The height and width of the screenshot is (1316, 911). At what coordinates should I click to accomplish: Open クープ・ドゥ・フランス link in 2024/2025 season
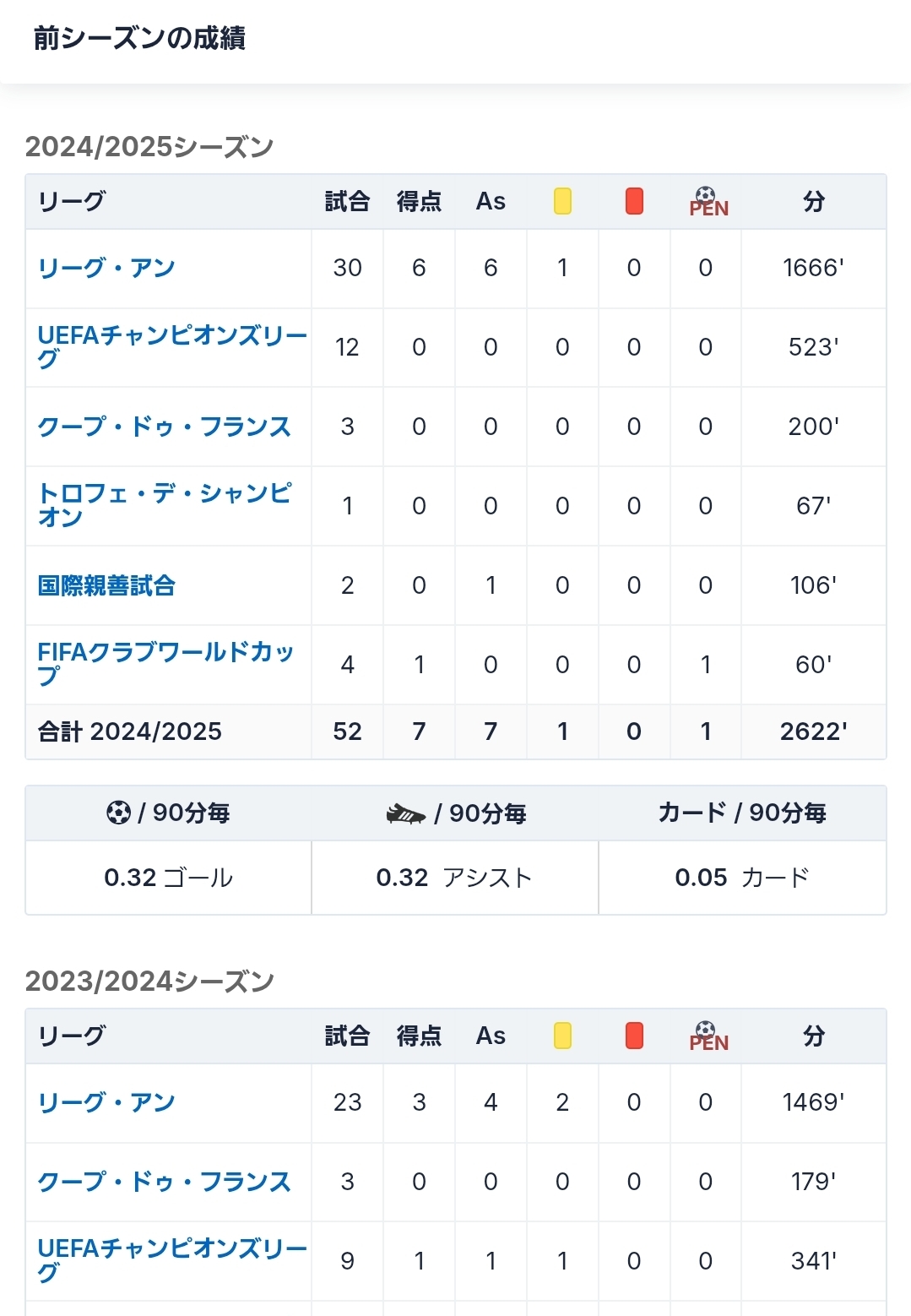164,427
